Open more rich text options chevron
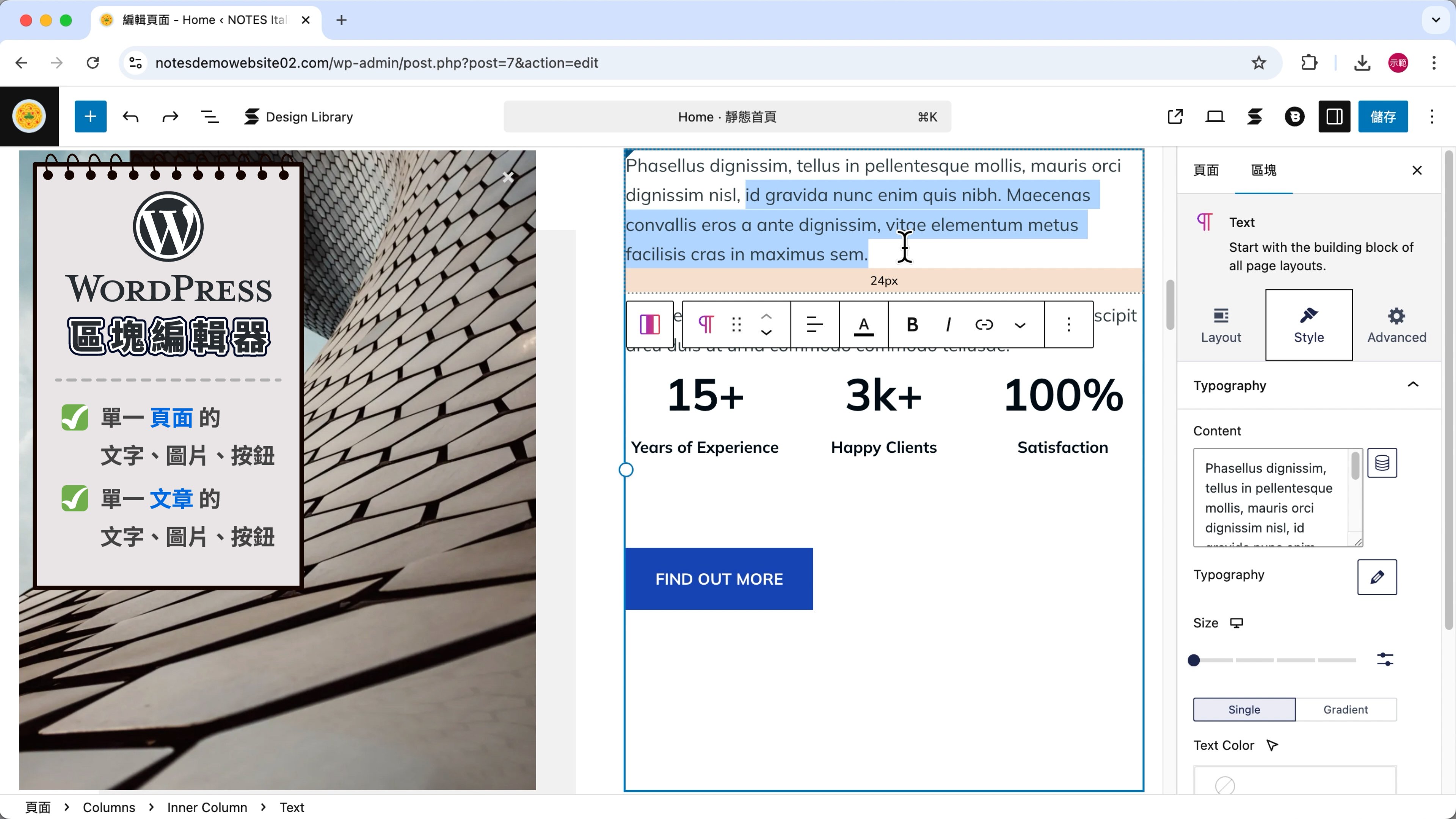The height and width of the screenshot is (819, 1456). [x=1020, y=325]
